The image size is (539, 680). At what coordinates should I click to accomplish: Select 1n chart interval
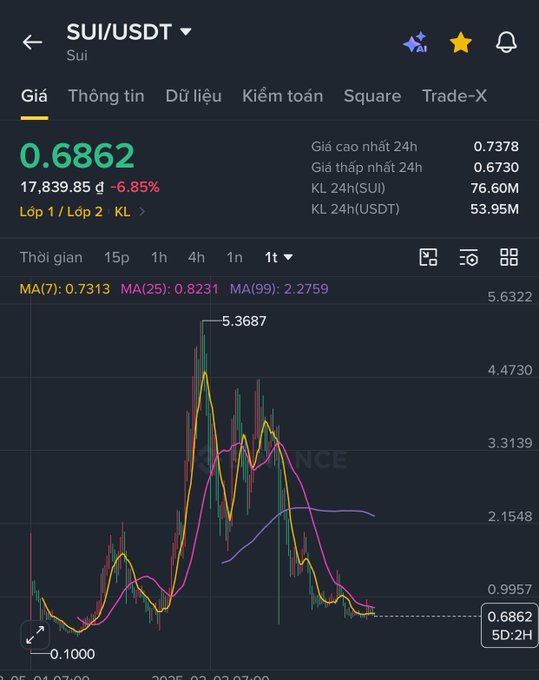235,257
